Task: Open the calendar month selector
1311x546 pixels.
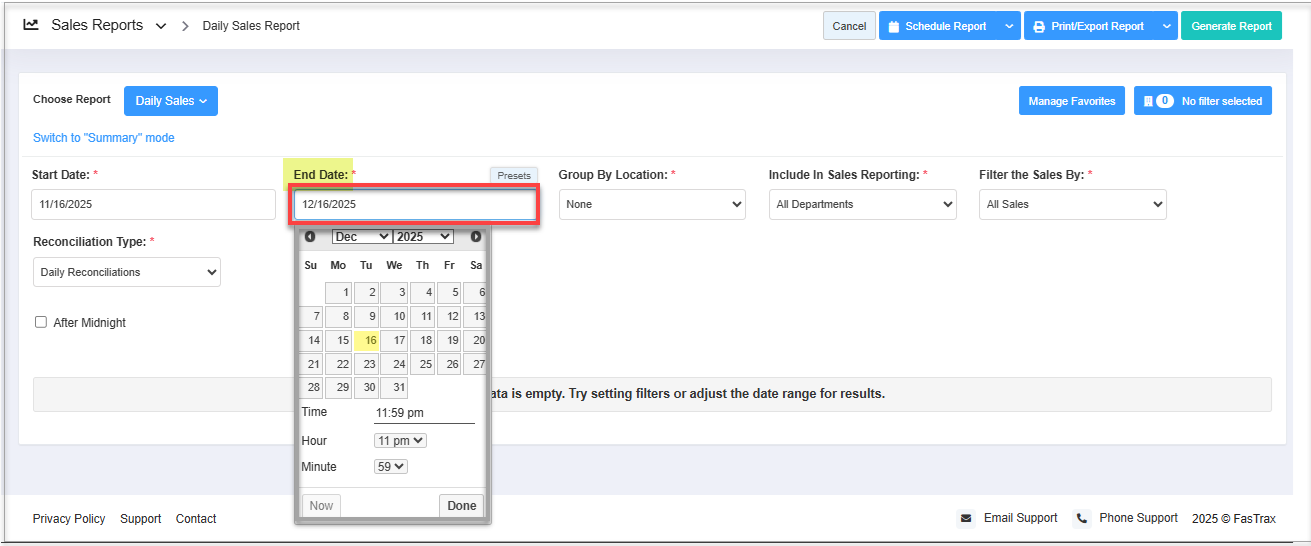Action: click(x=361, y=237)
